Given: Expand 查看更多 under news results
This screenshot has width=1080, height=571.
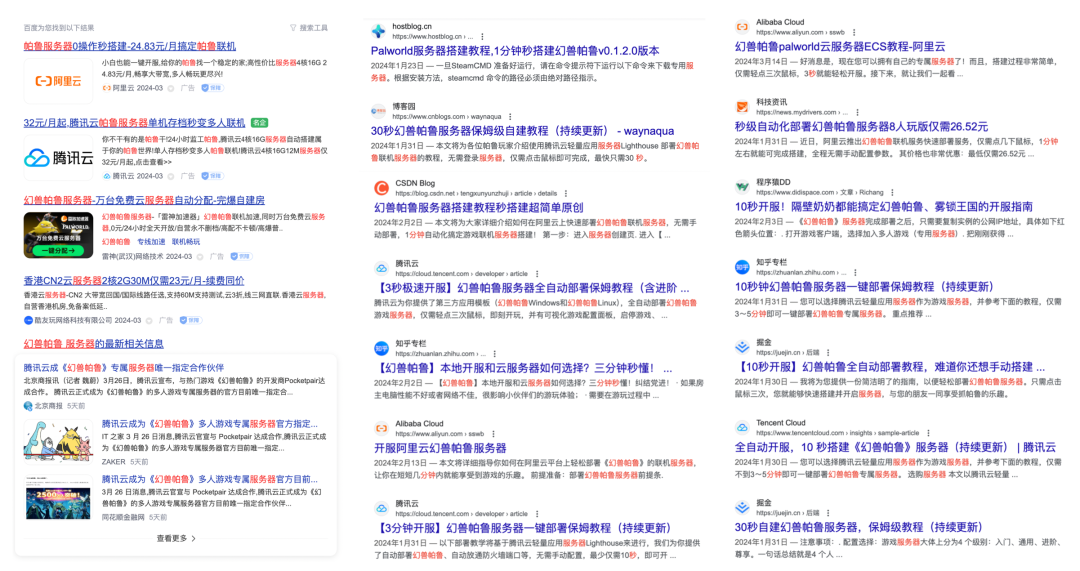Looking at the screenshot, I should pos(176,539).
